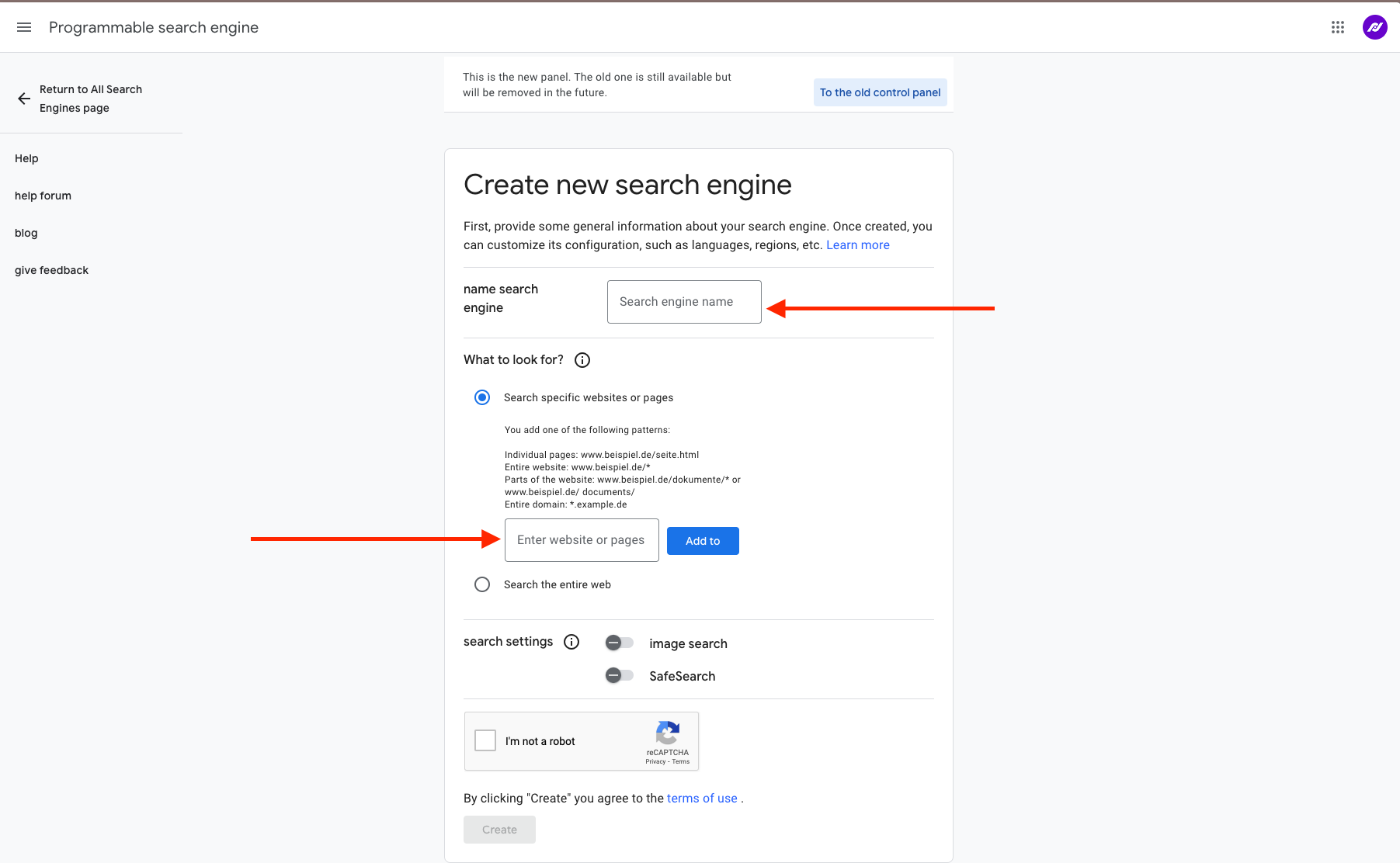Click info icon beside search settings
1400x863 pixels.
(x=571, y=642)
